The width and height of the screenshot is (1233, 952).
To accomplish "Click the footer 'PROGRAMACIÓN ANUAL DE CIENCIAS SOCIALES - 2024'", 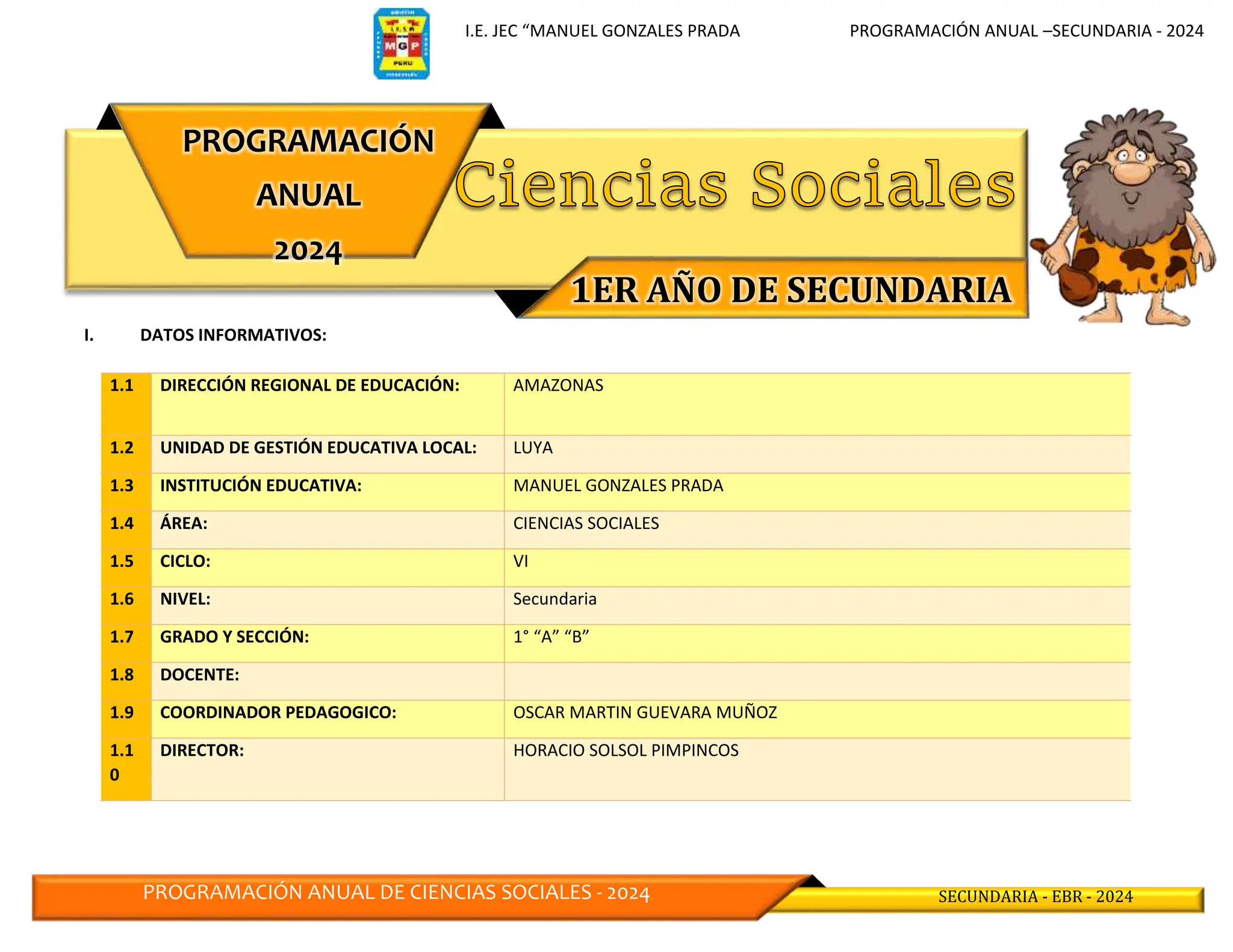I will click(x=396, y=893).
